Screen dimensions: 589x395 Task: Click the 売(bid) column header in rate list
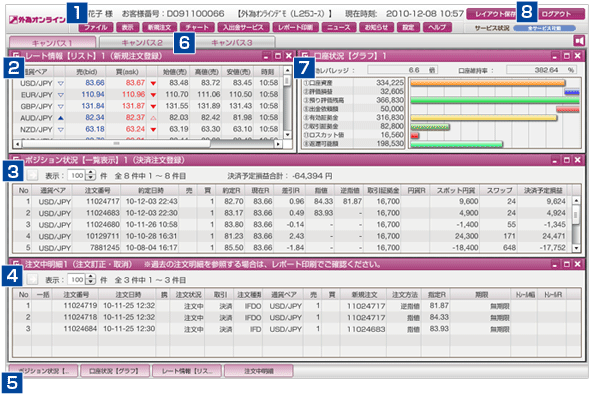click(x=87, y=71)
